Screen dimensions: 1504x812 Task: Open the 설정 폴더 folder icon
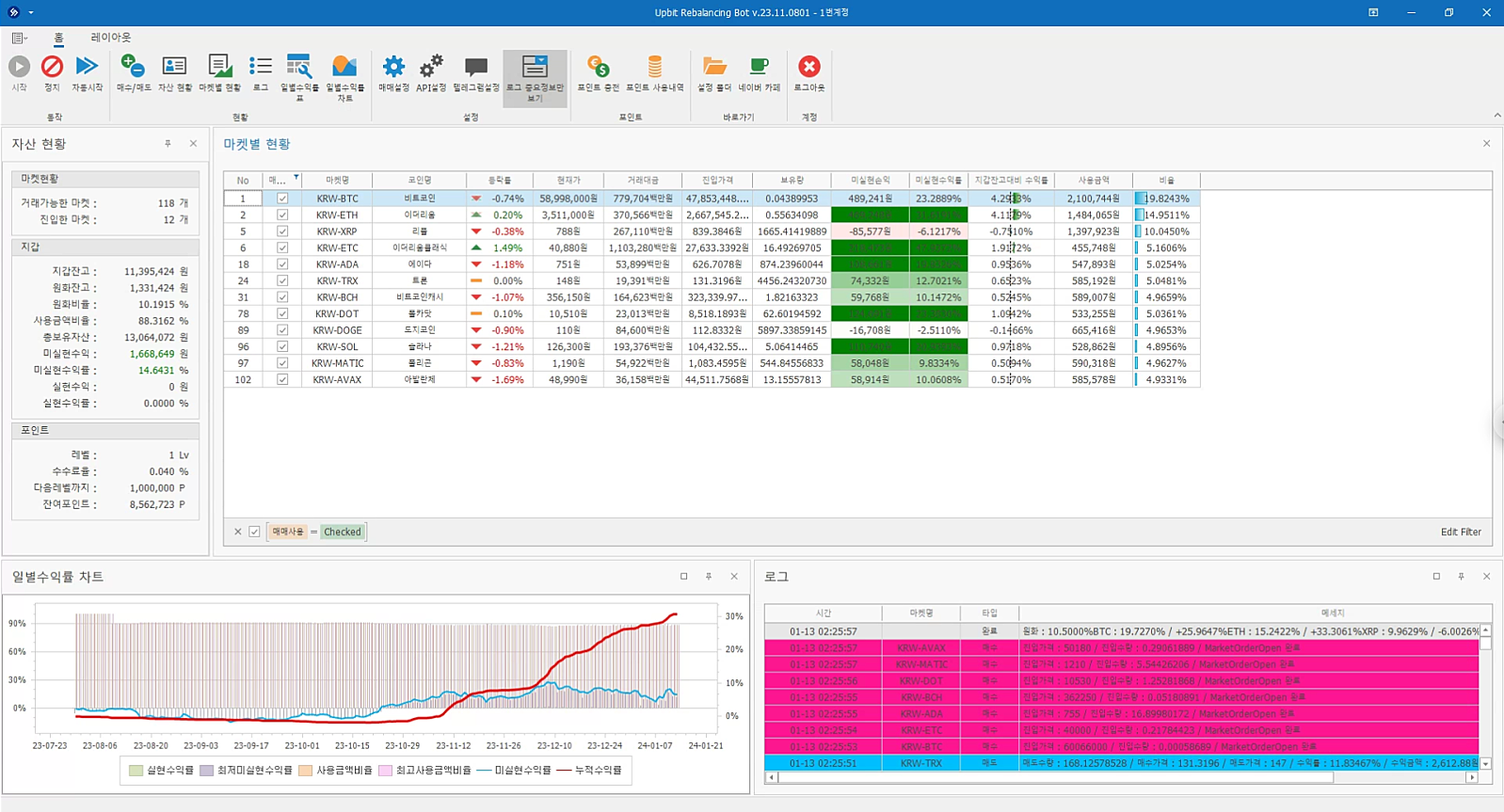[714, 67]
